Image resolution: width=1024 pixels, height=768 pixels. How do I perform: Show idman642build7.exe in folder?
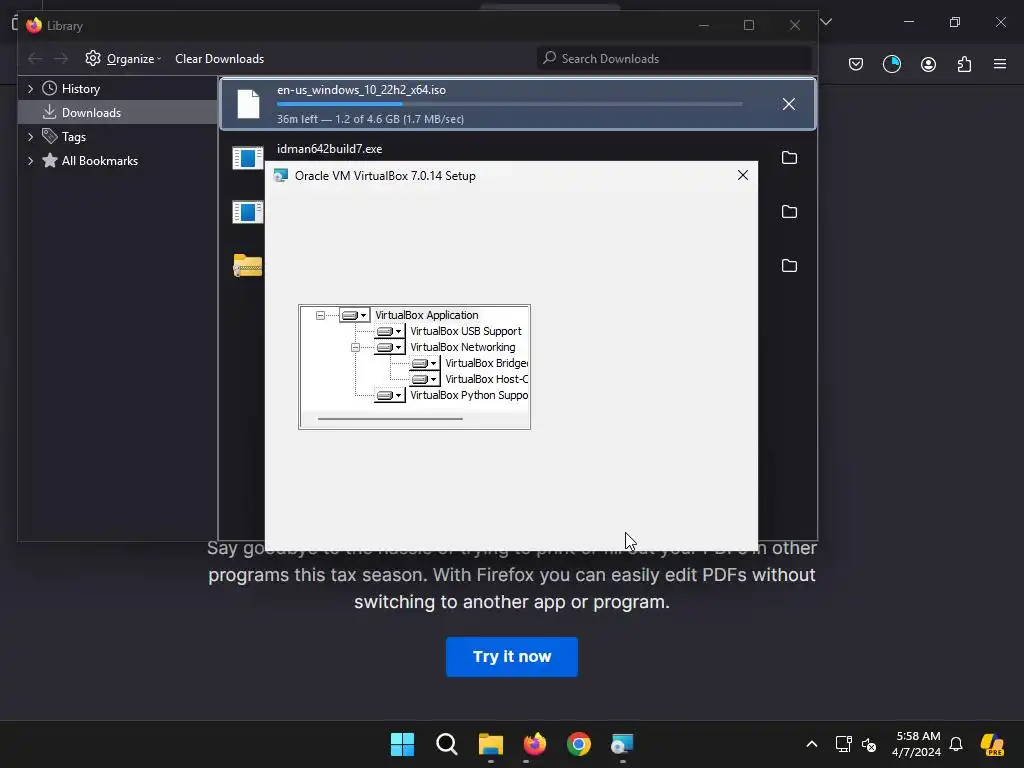(x=789, y=157)
